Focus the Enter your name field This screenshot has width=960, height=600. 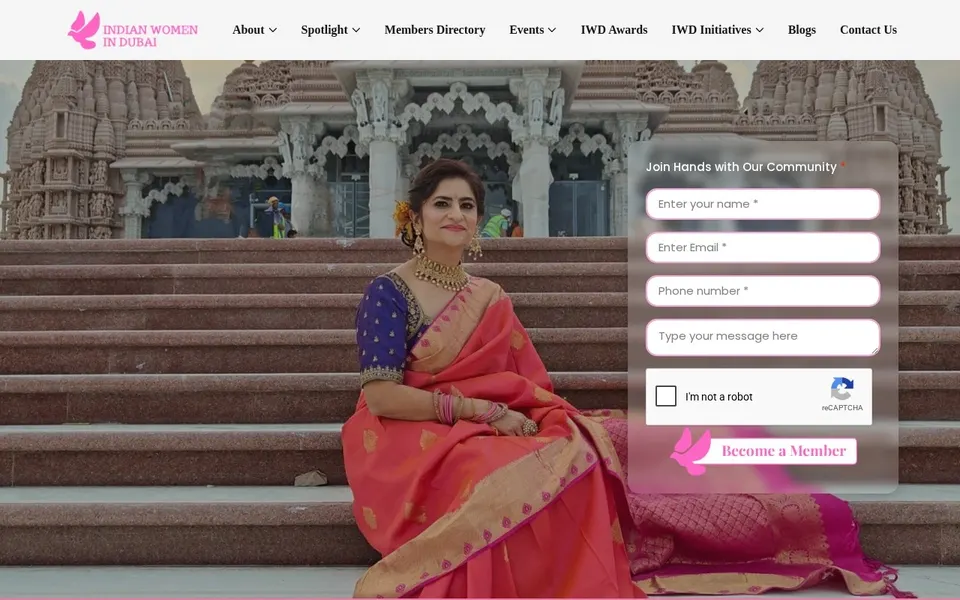coord(763,204)
